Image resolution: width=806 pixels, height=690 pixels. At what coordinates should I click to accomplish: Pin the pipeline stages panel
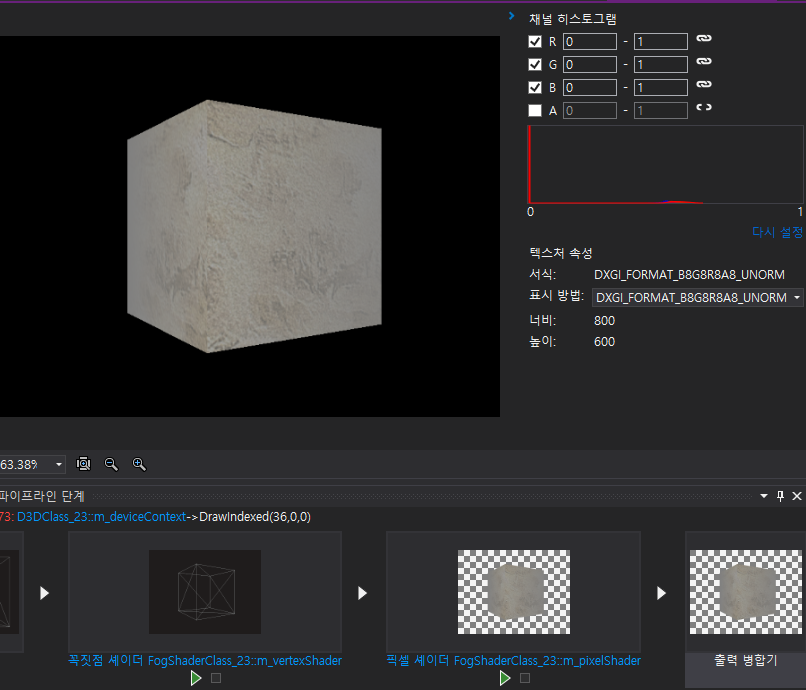780,496
